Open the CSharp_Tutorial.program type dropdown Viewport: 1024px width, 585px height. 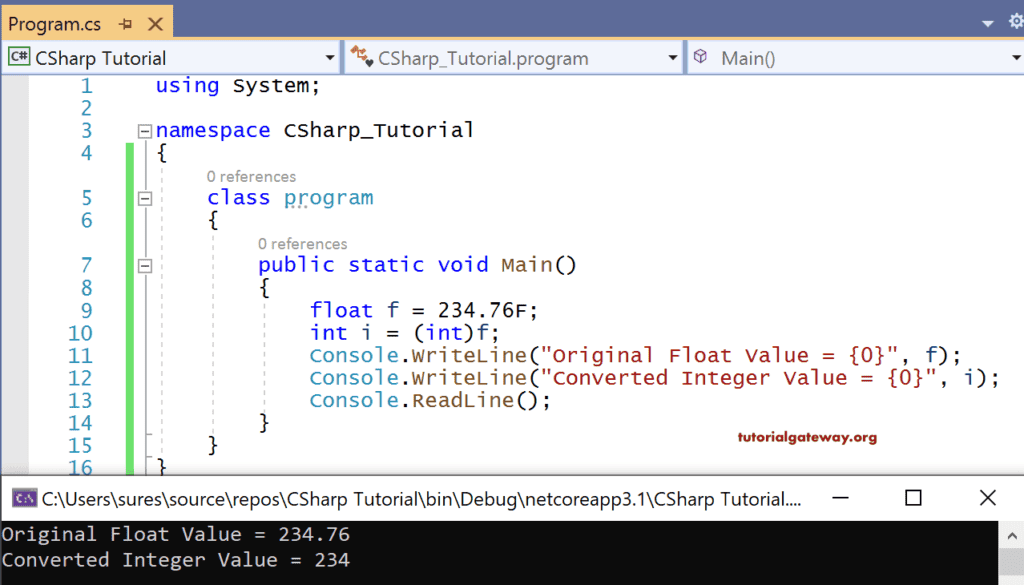click(673, 57)
